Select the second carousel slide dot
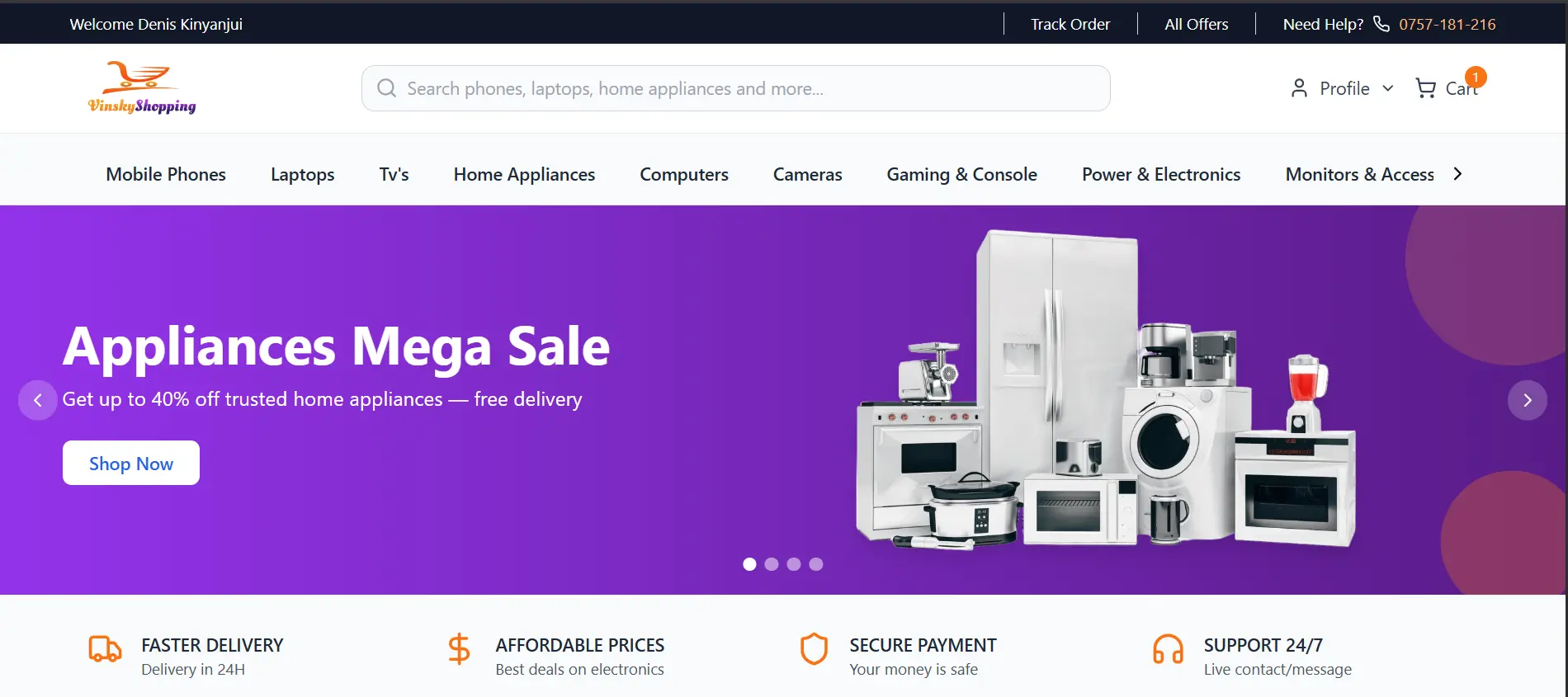Screen dimensions: 1568x697 [x=772, y=564]
